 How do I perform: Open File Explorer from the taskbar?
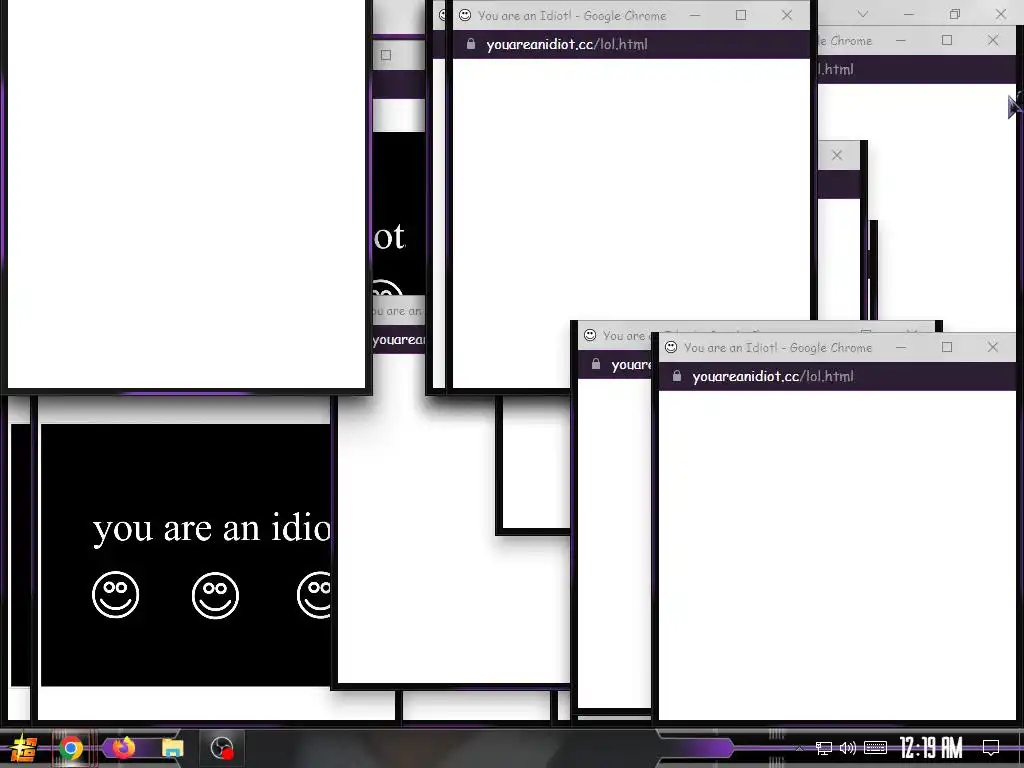pyautogui.click(x=172, y=748)
